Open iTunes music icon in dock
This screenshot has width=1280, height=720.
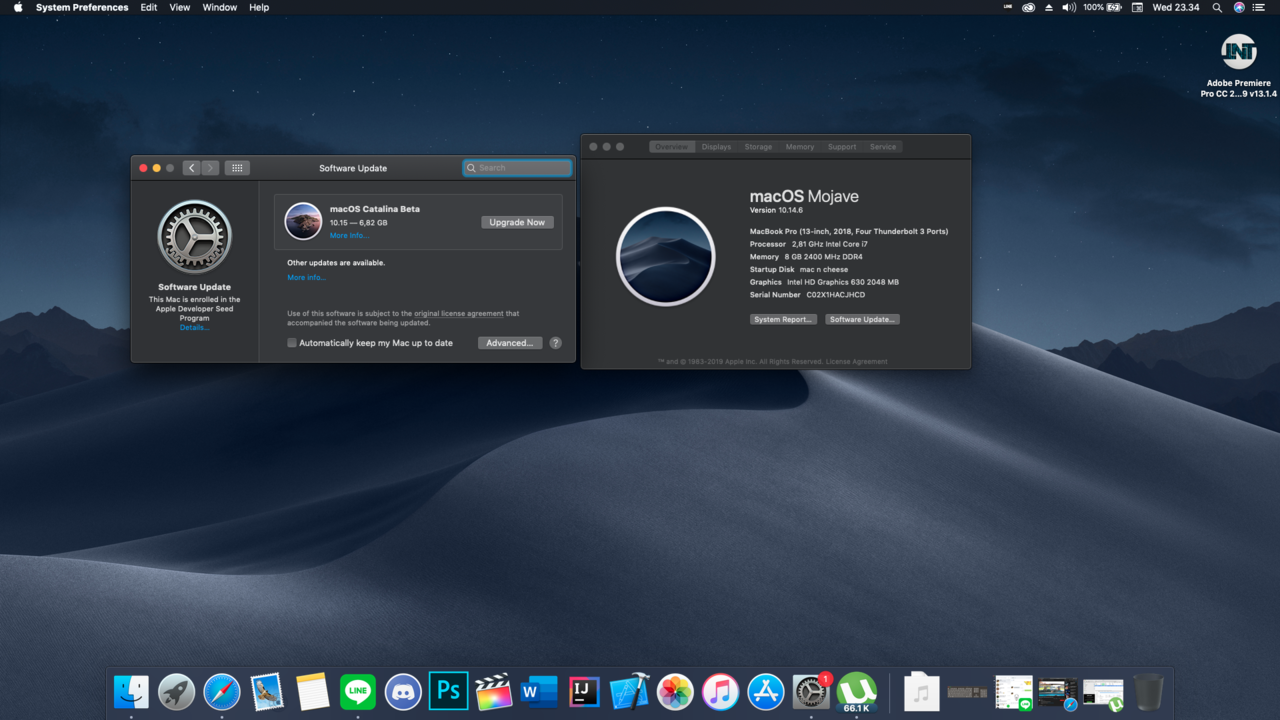click(720, 691)
